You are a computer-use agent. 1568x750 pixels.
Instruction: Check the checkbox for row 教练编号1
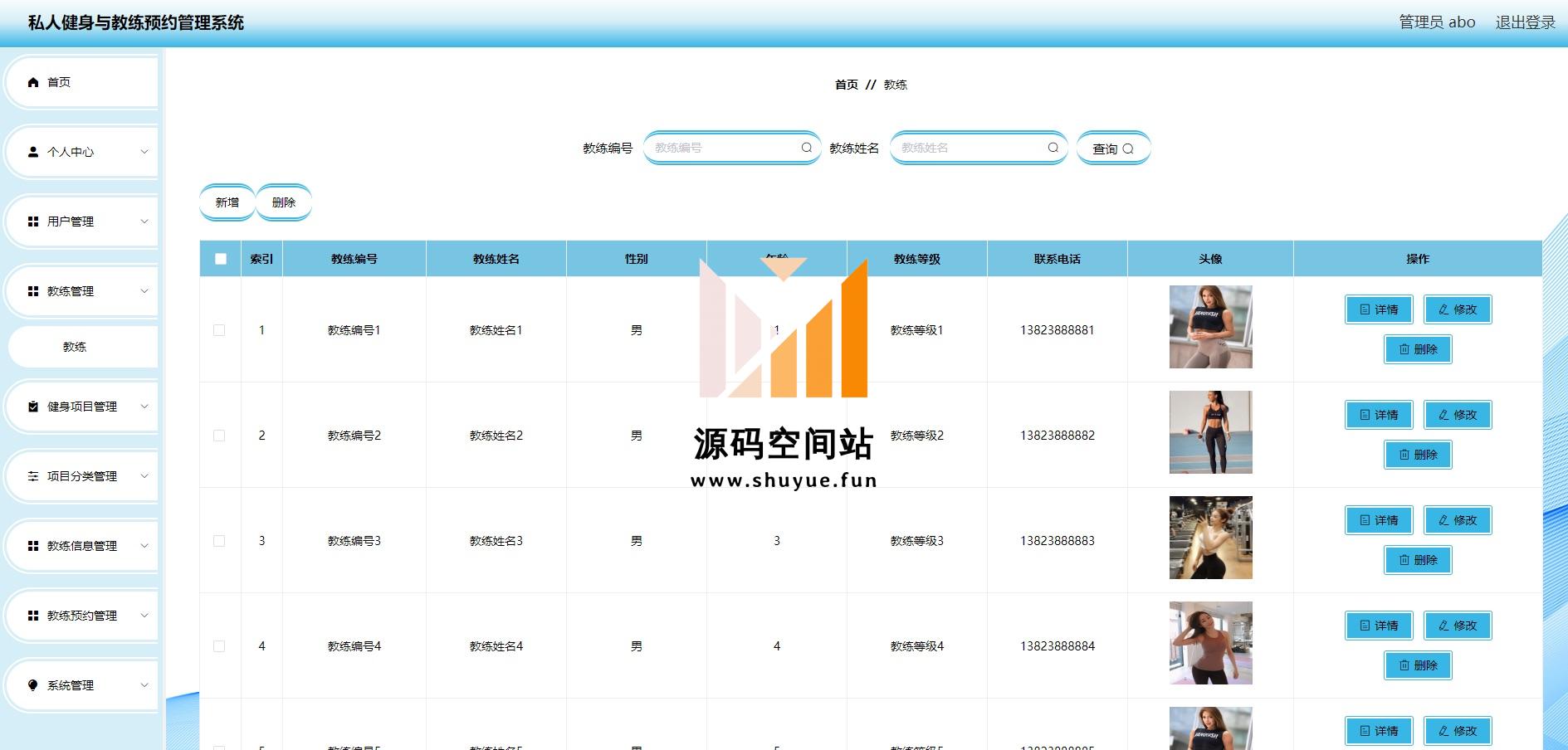[219, 330]
